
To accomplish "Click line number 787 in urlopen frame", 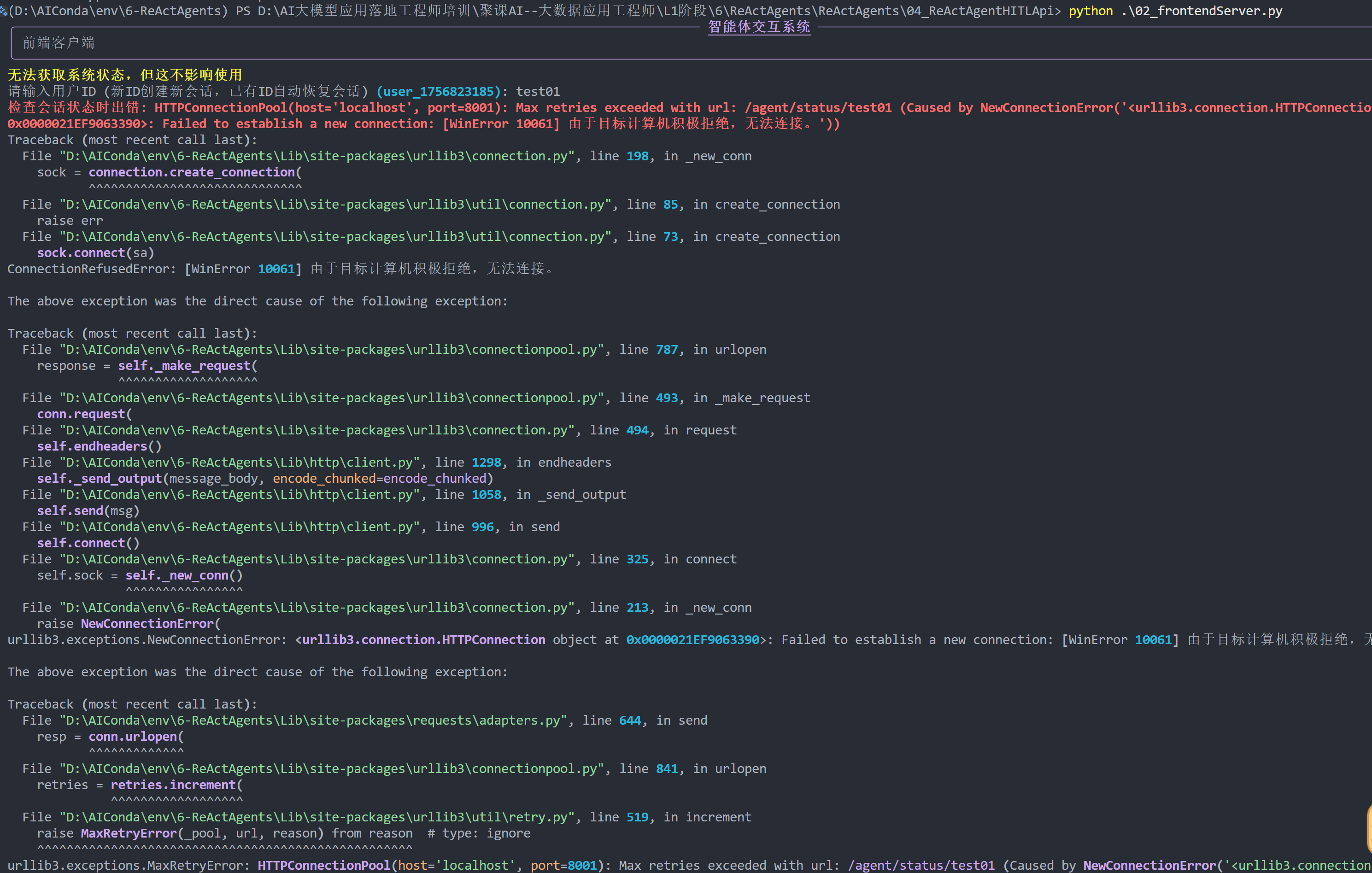I will click(x=667, y=350).
